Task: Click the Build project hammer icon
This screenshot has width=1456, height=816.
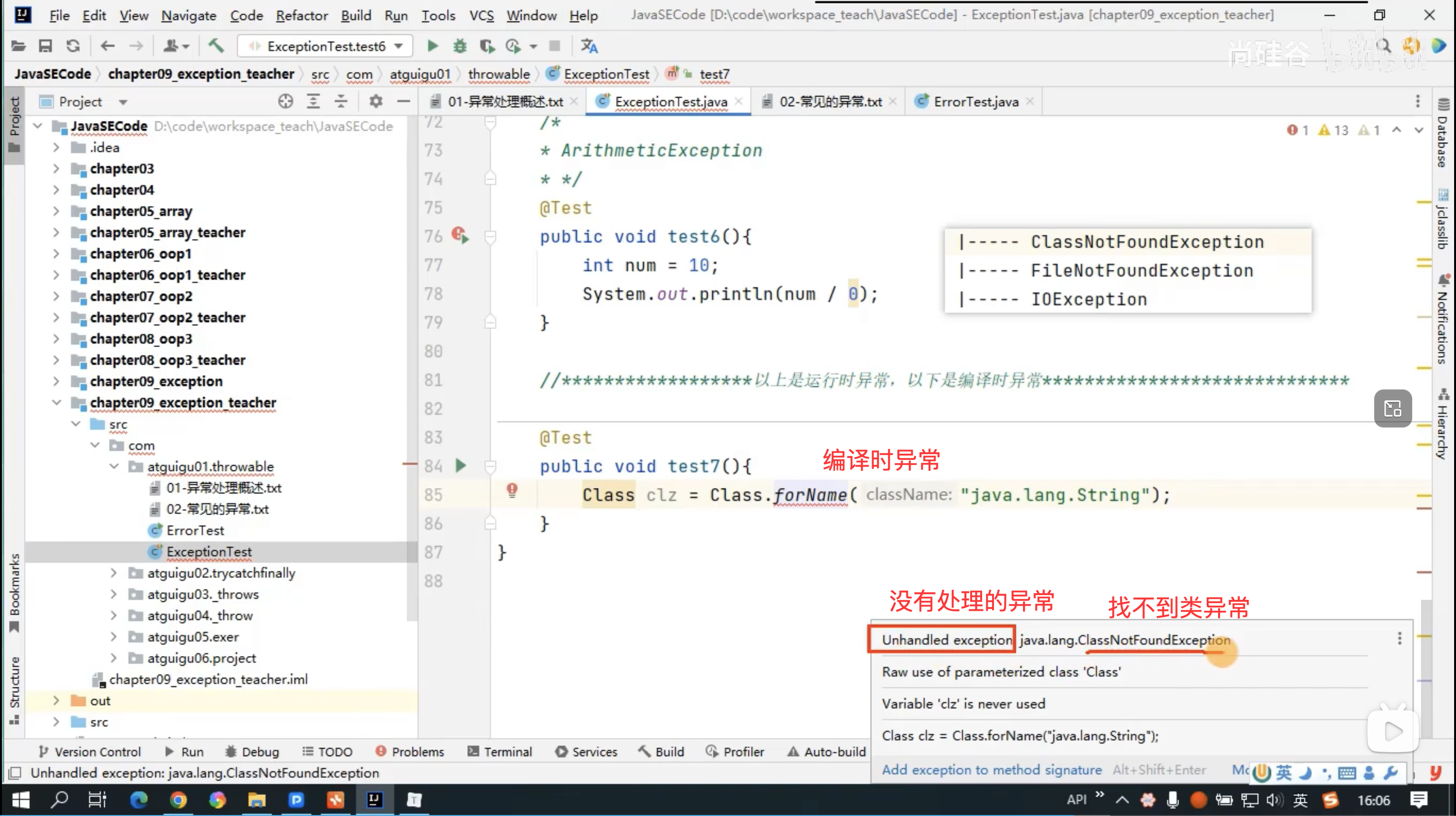Action: [216, 46]
